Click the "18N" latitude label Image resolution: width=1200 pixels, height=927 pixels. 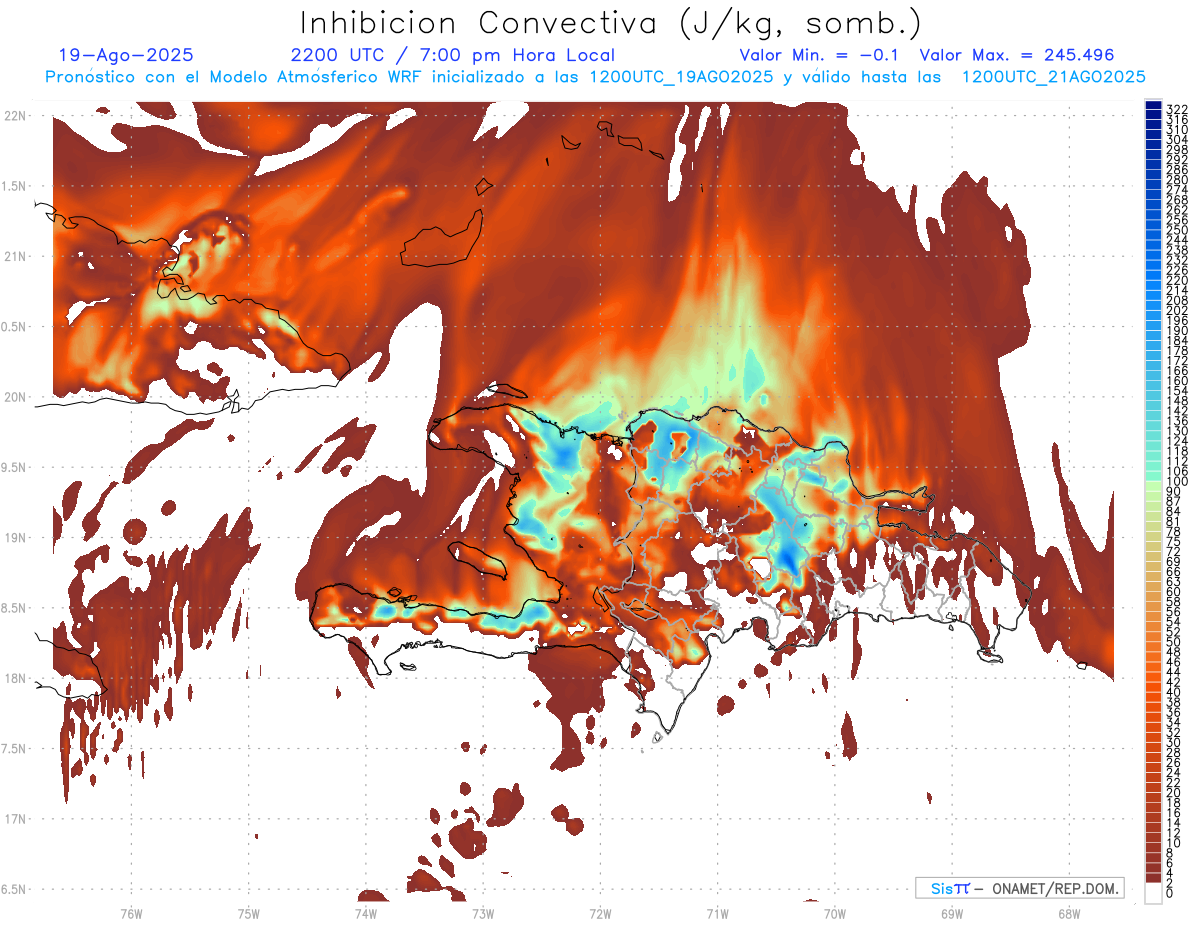pyautogui.click(x=15, y=678)
